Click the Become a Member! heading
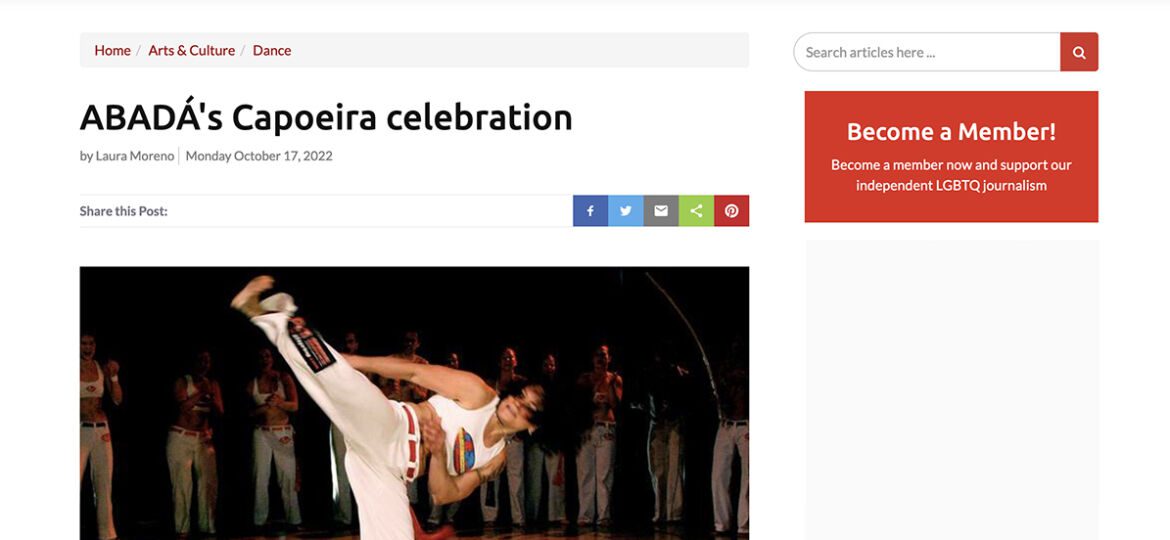The height and width of the screenshot is (540, 1170). pos(951,132)
